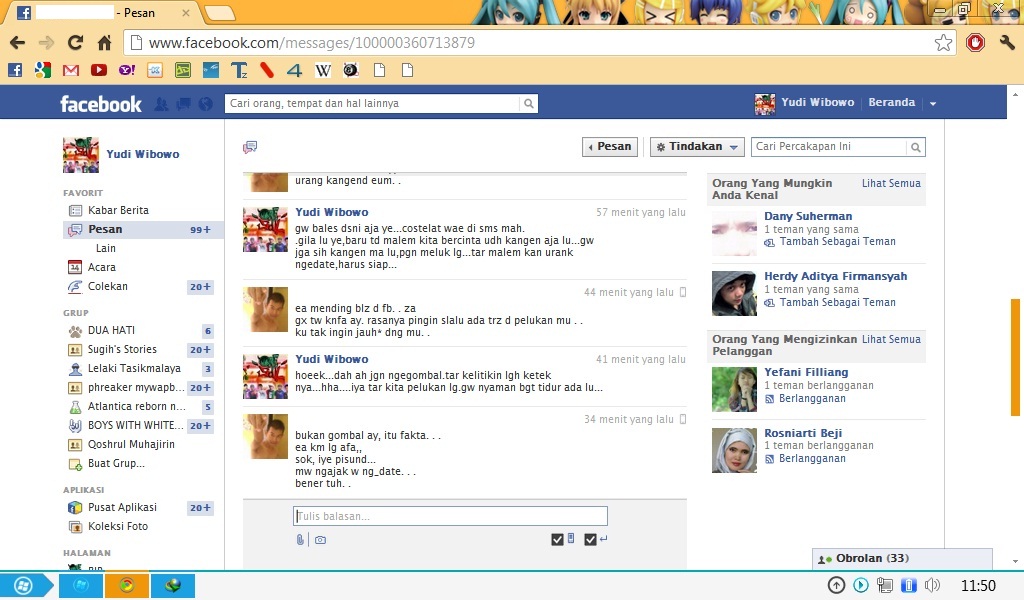Open the wrench settings menu in Chrome

1007,43
